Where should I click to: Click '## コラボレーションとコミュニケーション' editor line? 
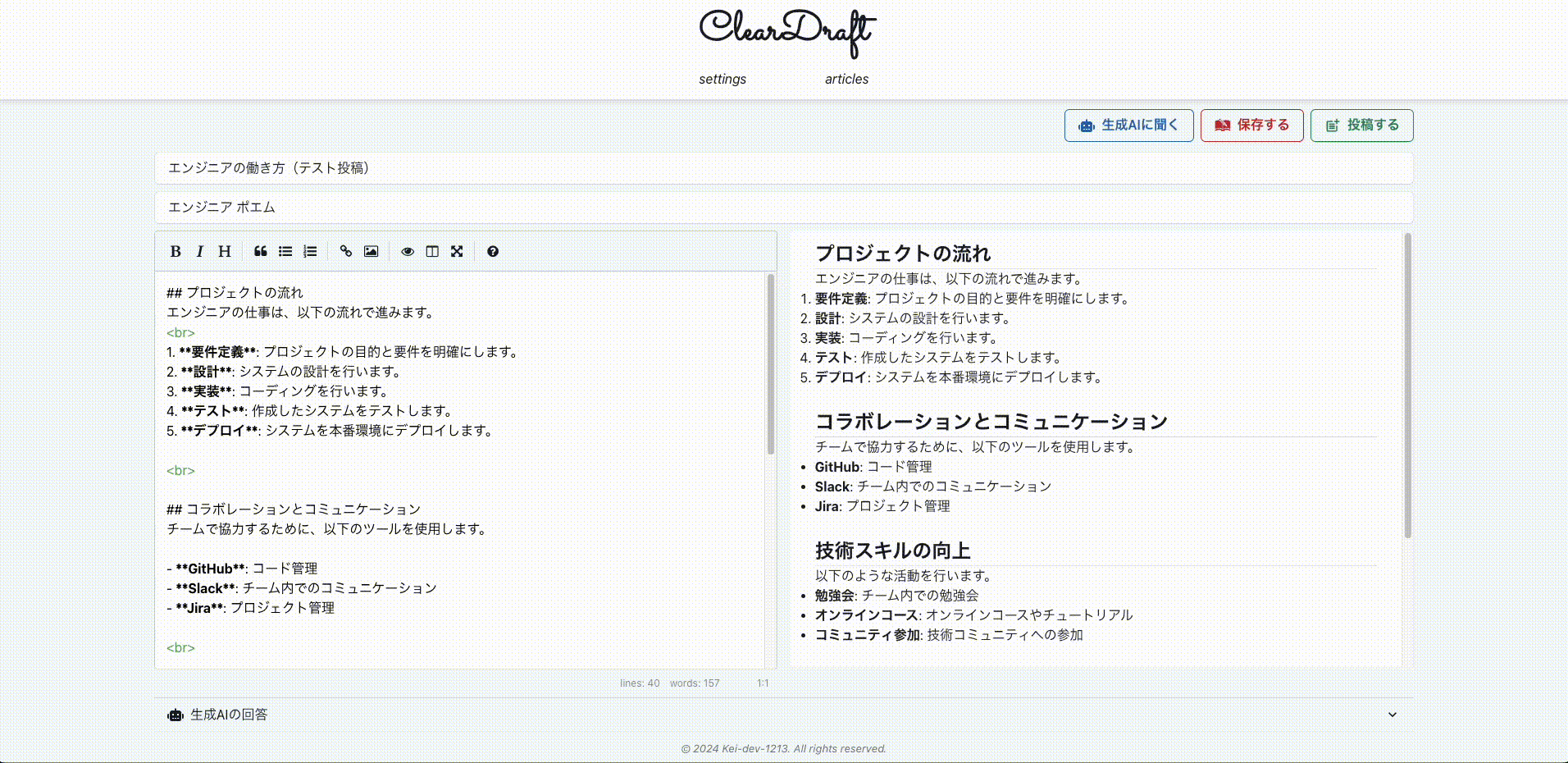[x=294, y=509]
